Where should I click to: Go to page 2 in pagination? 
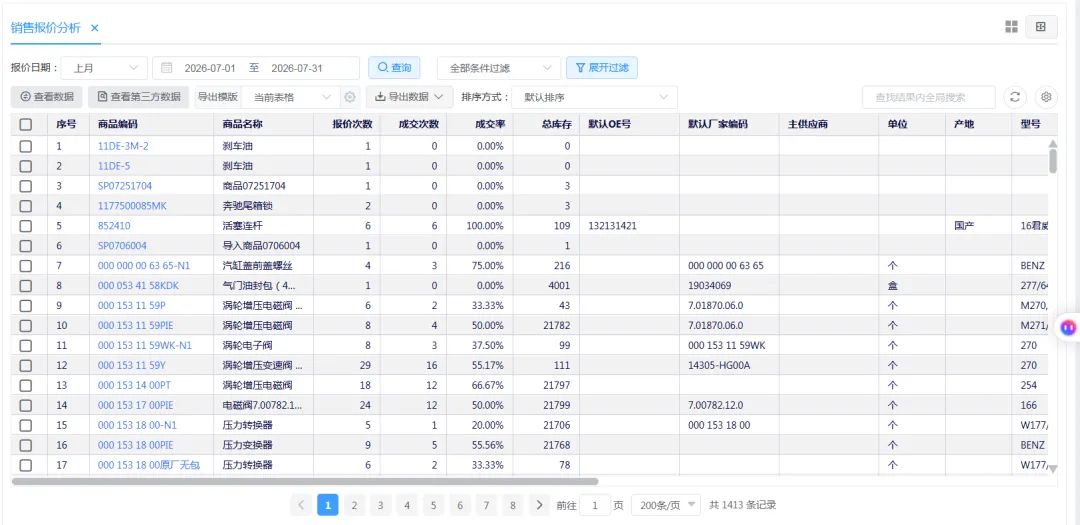click(354, 505)
